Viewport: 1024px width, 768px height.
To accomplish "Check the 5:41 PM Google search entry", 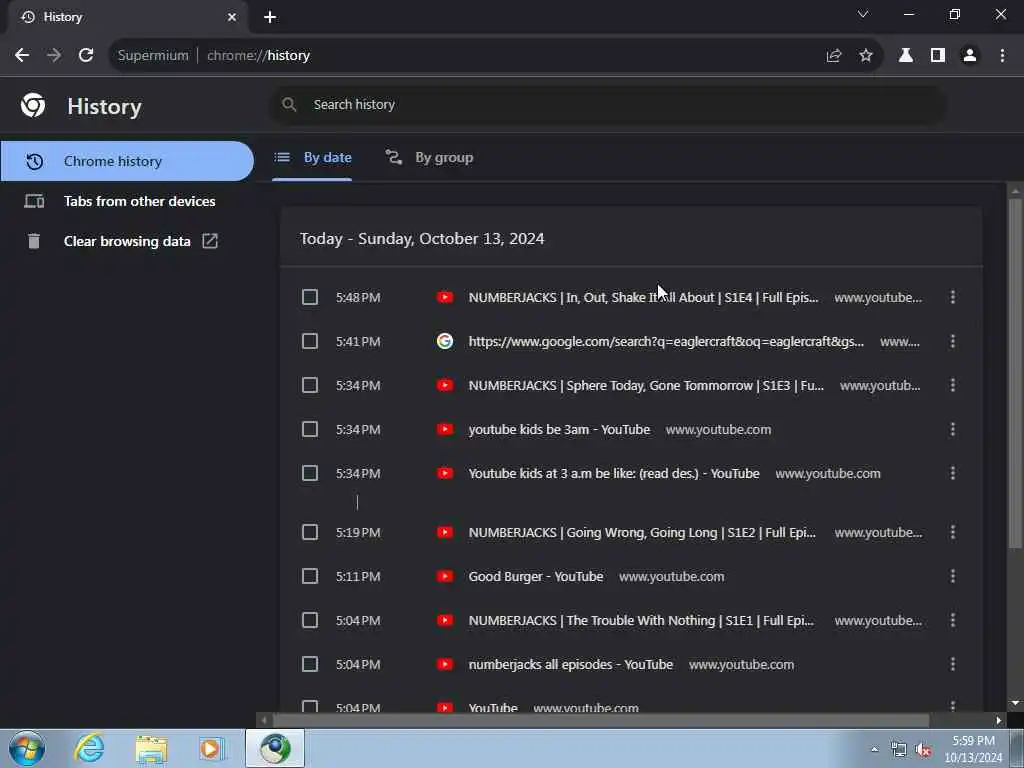I will [x=310, y=341].
